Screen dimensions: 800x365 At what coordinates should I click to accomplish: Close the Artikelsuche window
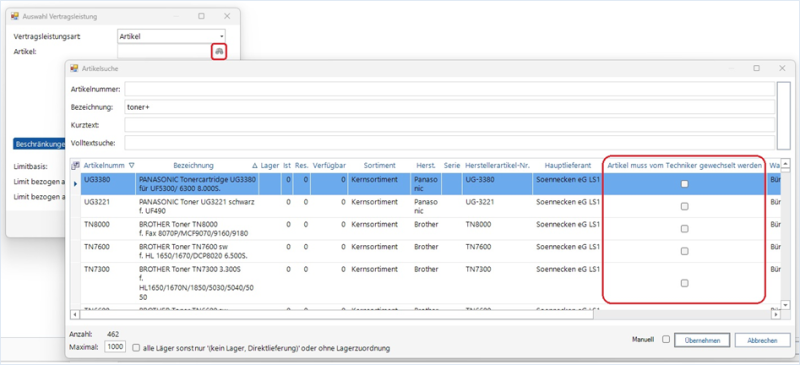pyautogui.click(x=782, y=68)
